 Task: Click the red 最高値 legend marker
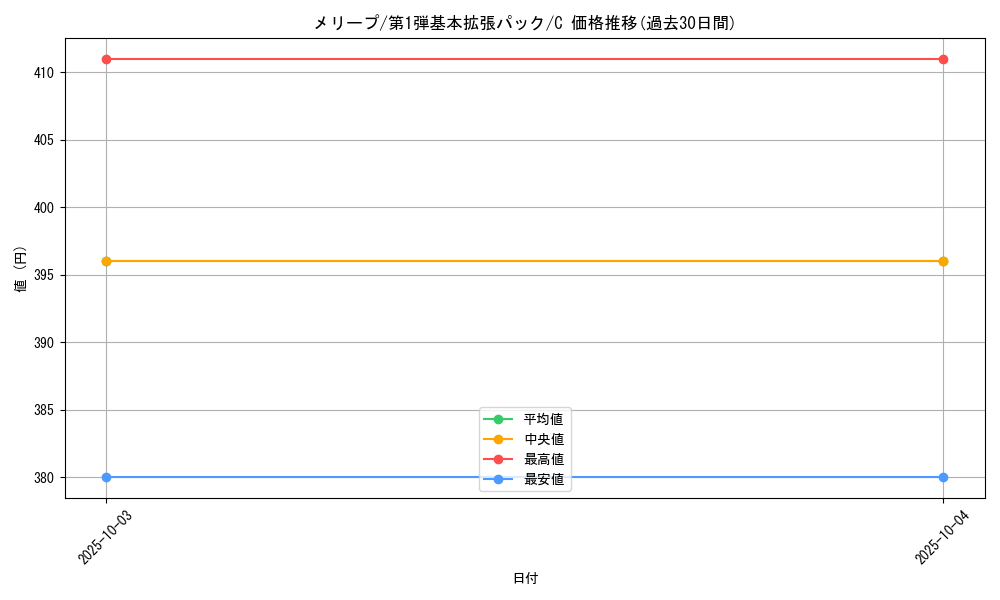498,459
